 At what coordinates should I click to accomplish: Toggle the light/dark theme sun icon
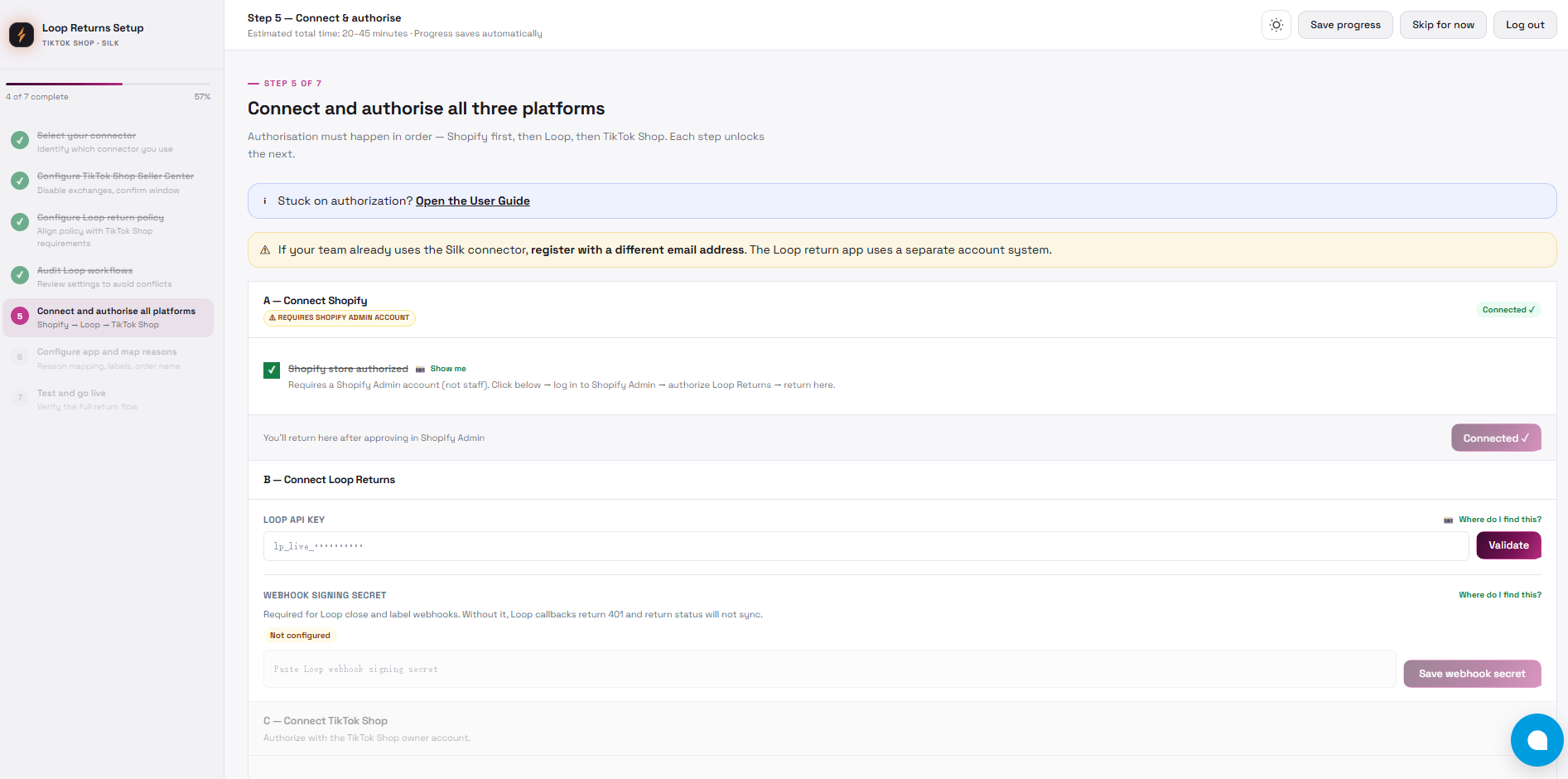tap(1276, 25)
